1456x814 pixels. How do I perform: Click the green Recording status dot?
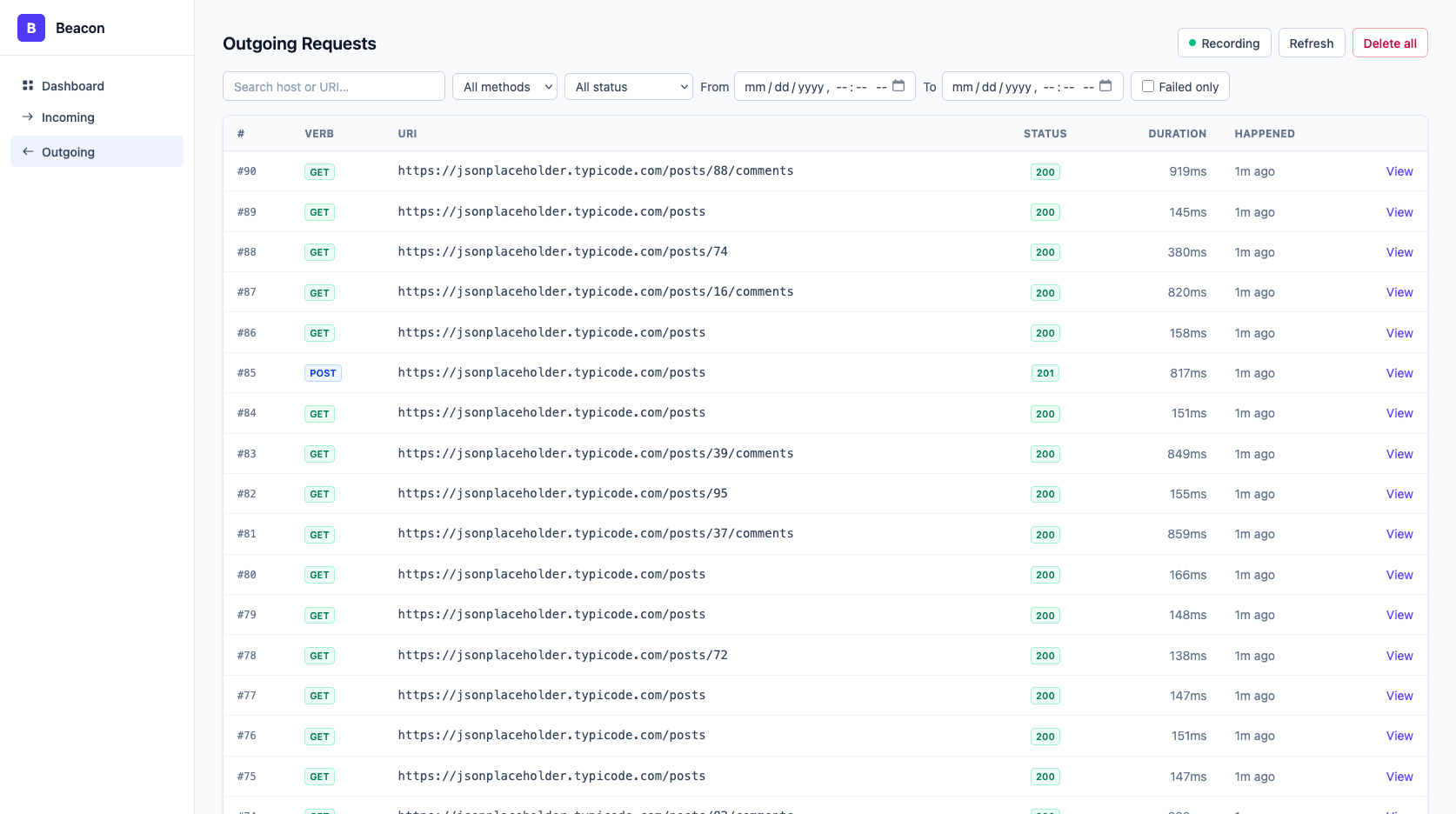tap(1192, 43)
